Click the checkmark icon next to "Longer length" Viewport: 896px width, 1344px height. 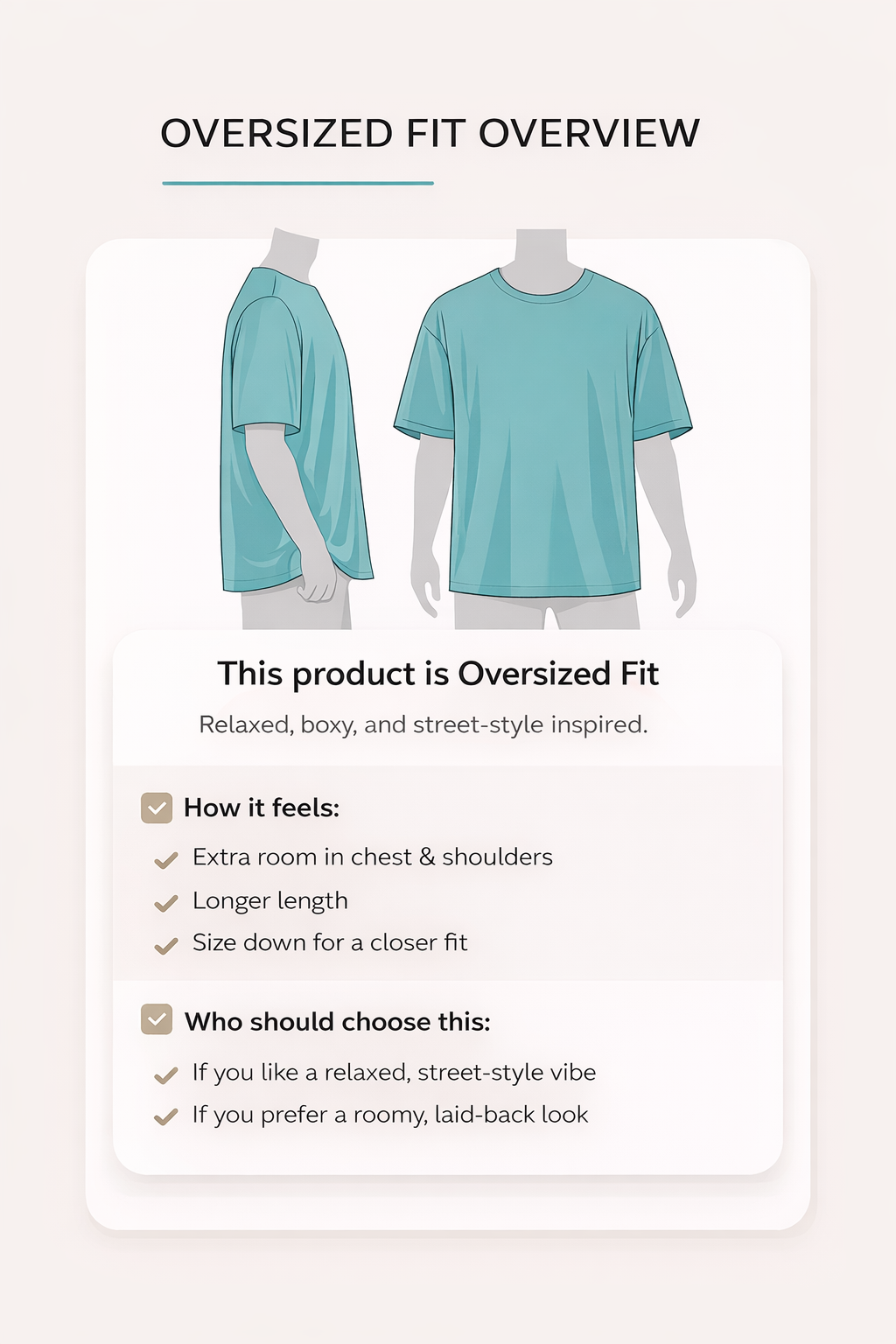pyautogui.click(x=165, y=904)
